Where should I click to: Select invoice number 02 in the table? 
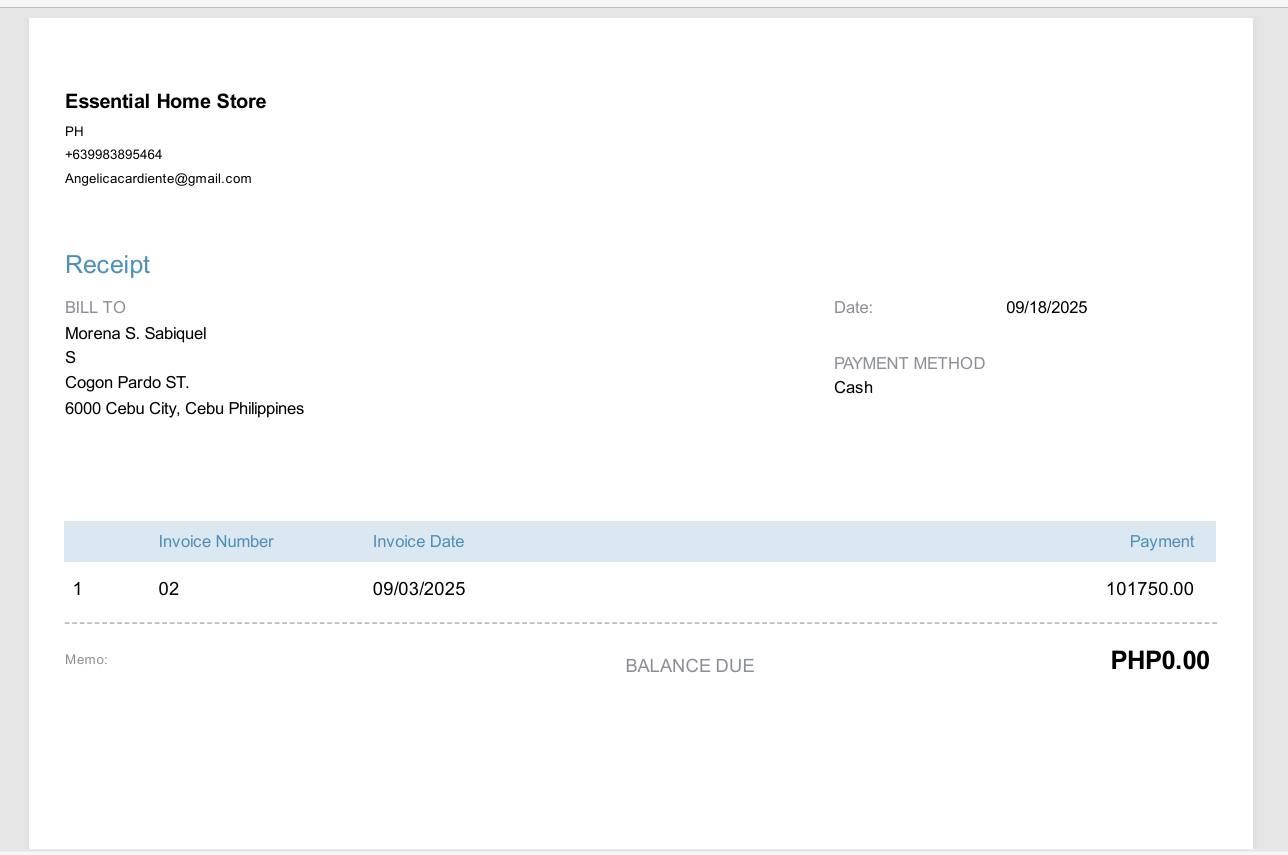168,589
